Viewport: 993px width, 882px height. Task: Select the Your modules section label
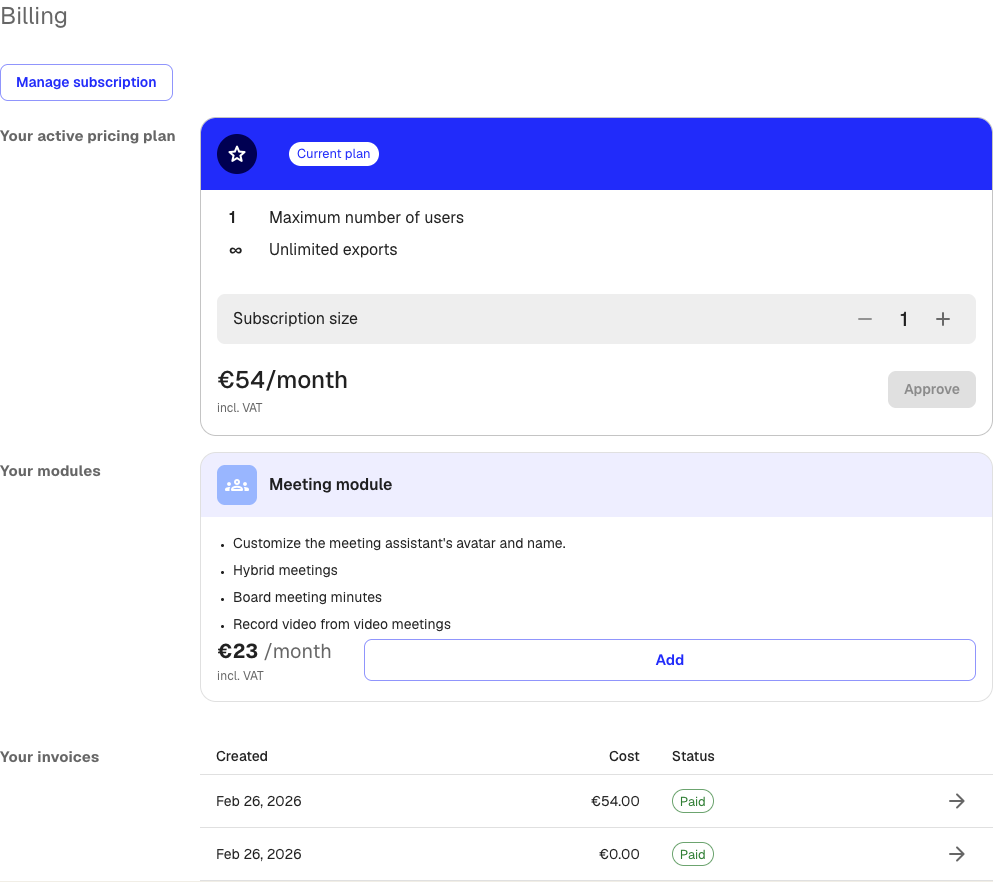[x=50, y=470]
